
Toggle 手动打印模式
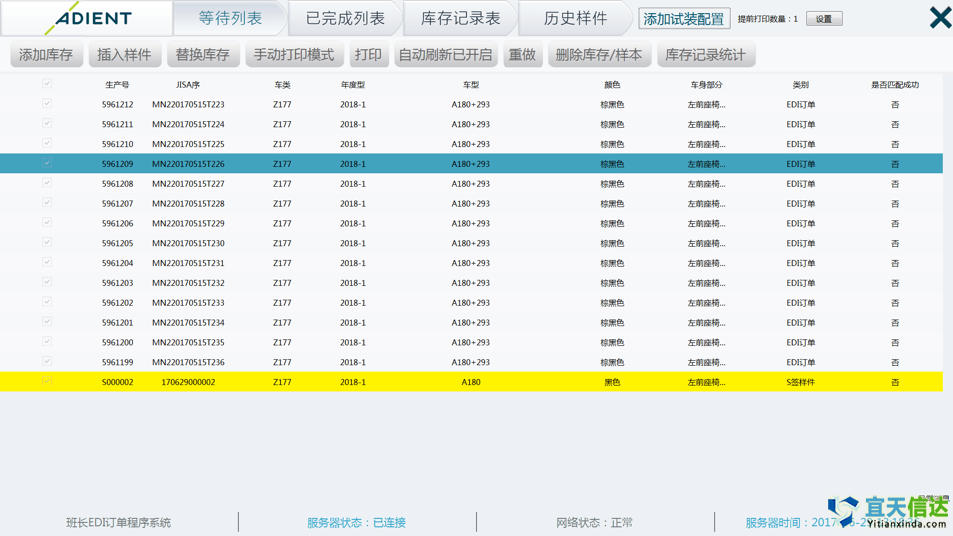pos(294,55)
